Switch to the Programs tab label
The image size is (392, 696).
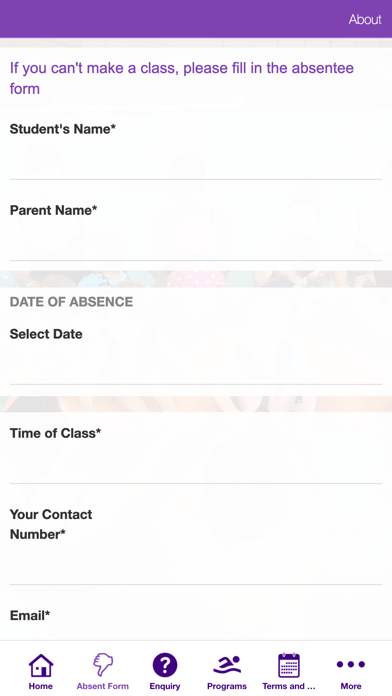tap(227, 686)
